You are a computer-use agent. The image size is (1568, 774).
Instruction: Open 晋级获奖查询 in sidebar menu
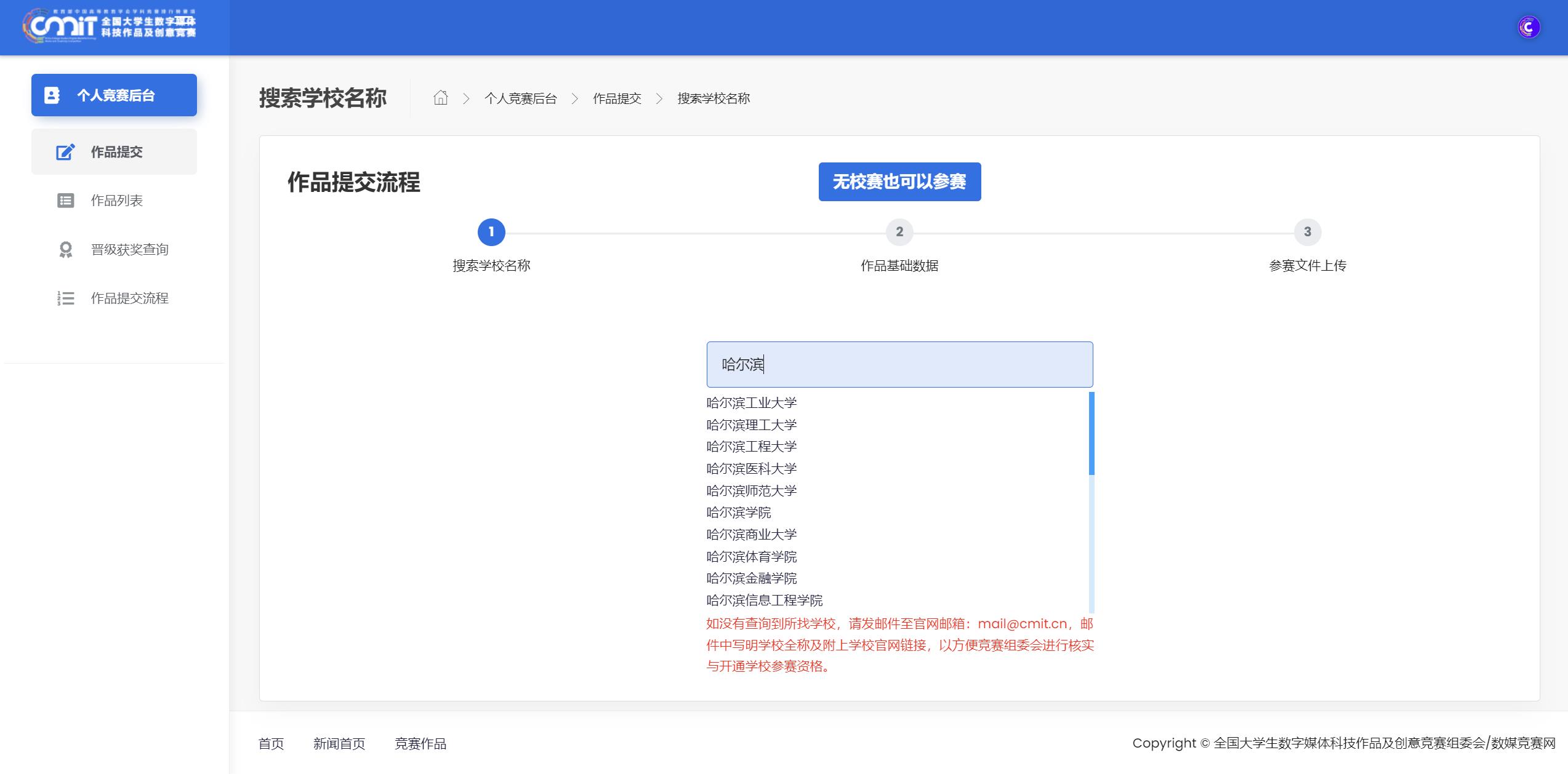[x=129, y=249]
